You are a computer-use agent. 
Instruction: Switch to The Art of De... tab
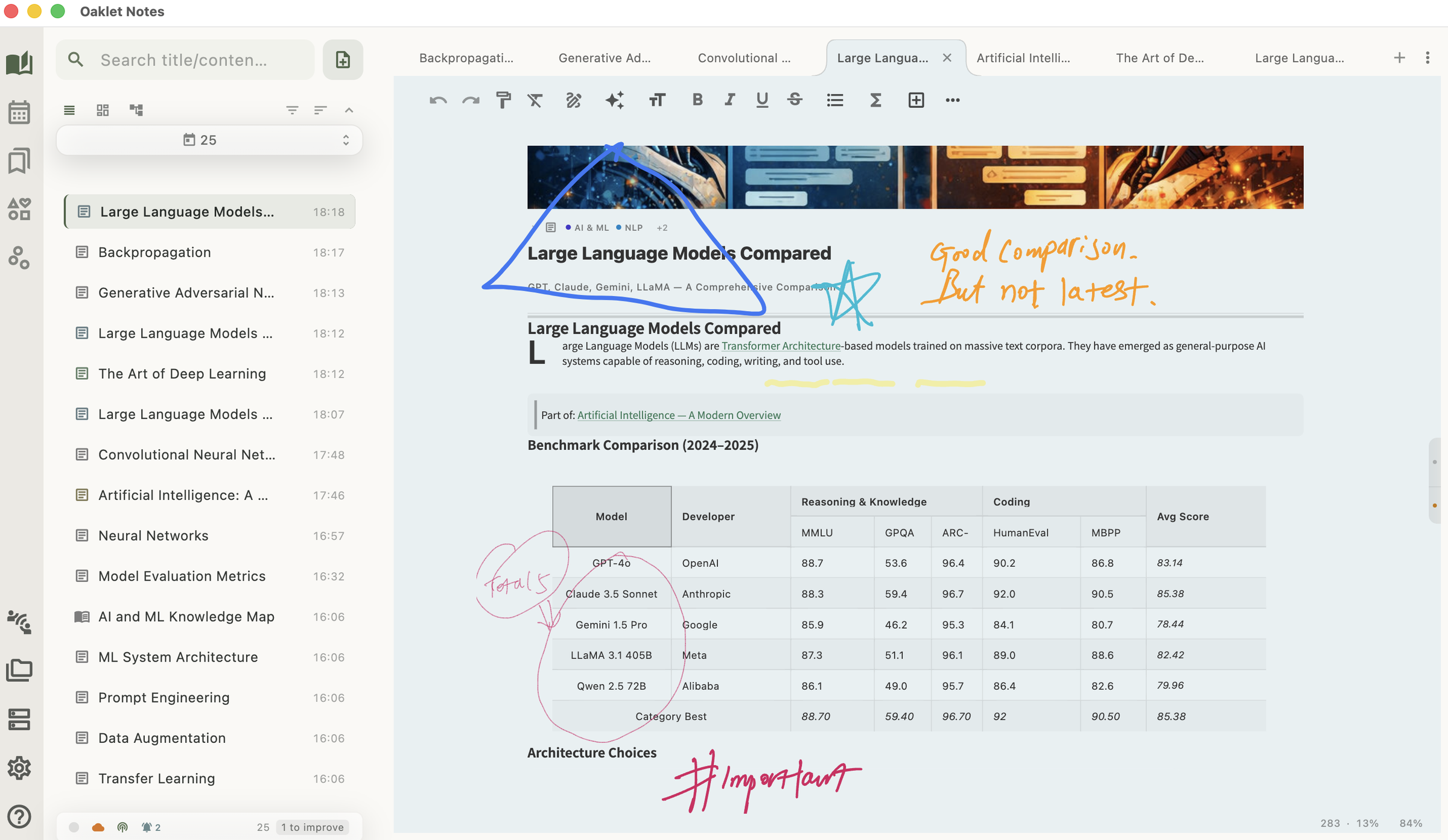1160,58
